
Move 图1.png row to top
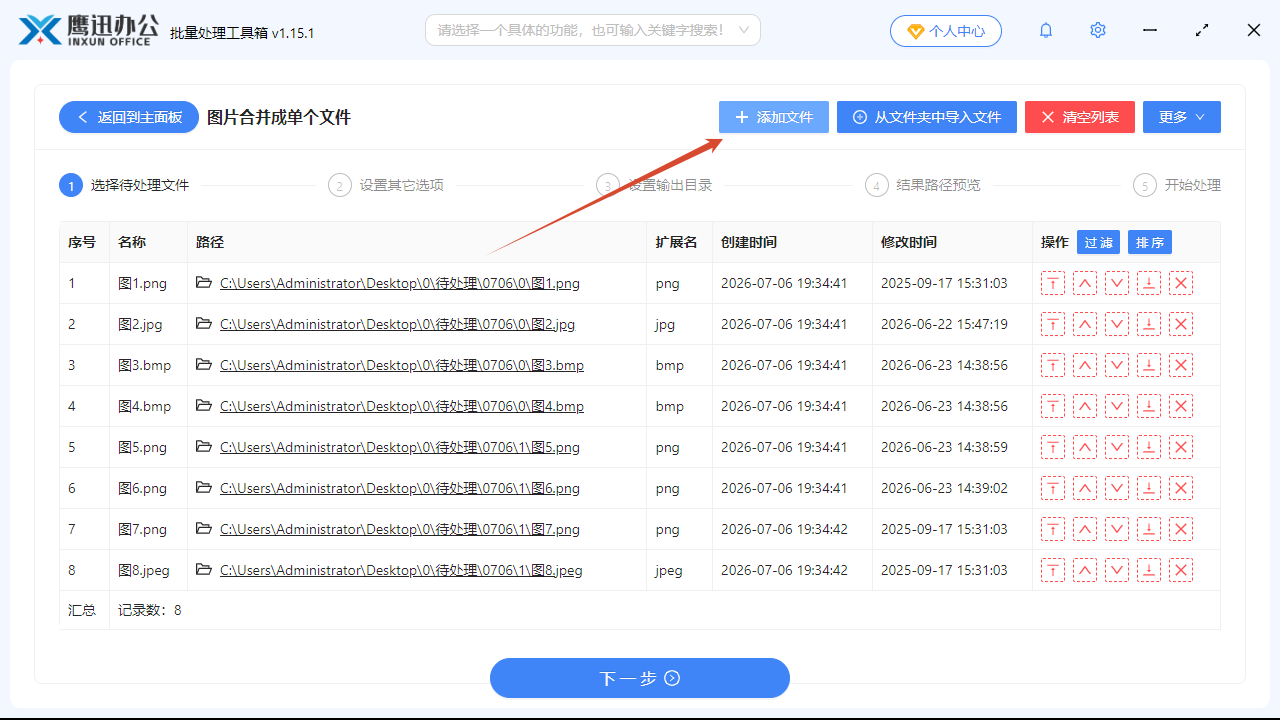1053,283
